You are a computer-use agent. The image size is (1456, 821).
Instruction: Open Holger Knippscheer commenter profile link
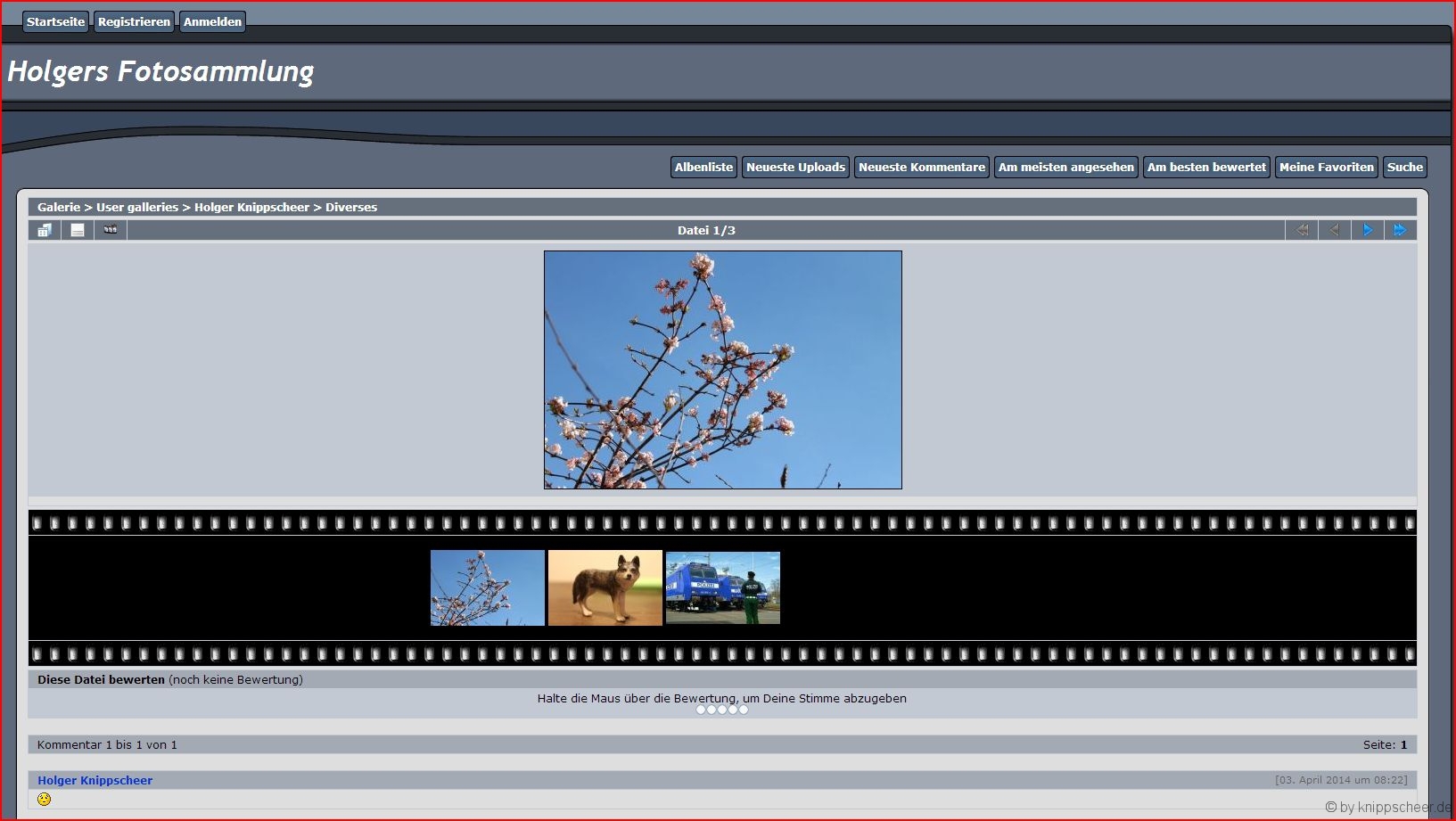point(95,780)
